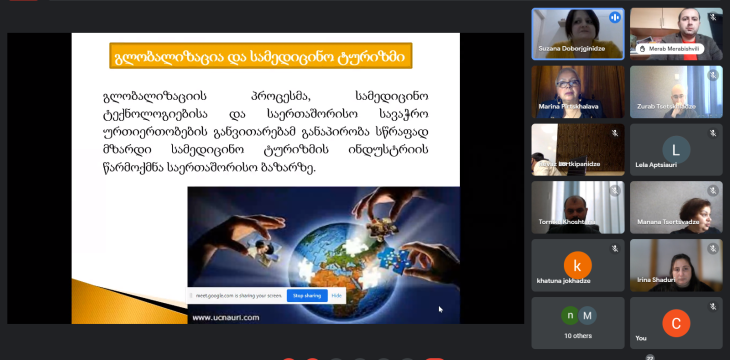Select Merab Merabishvili name label

[669, 49]
